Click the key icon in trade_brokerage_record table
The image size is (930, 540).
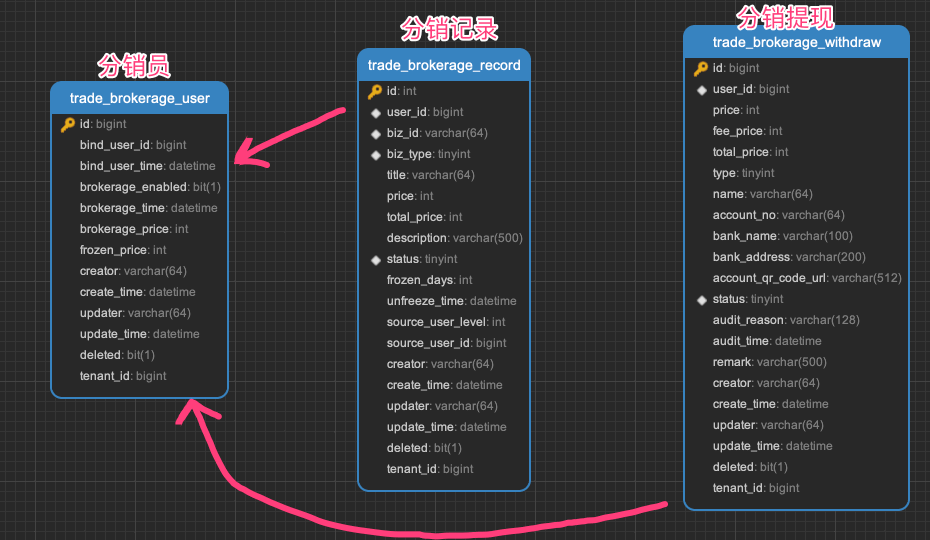(375, 92)
